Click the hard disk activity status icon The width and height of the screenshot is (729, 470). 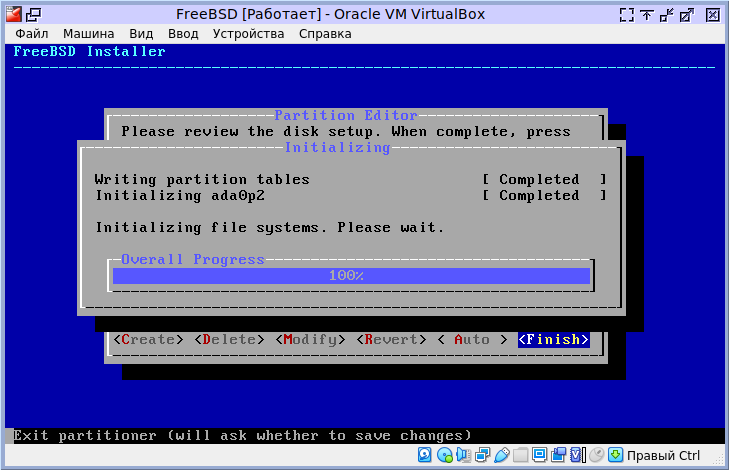click(424, 455)
